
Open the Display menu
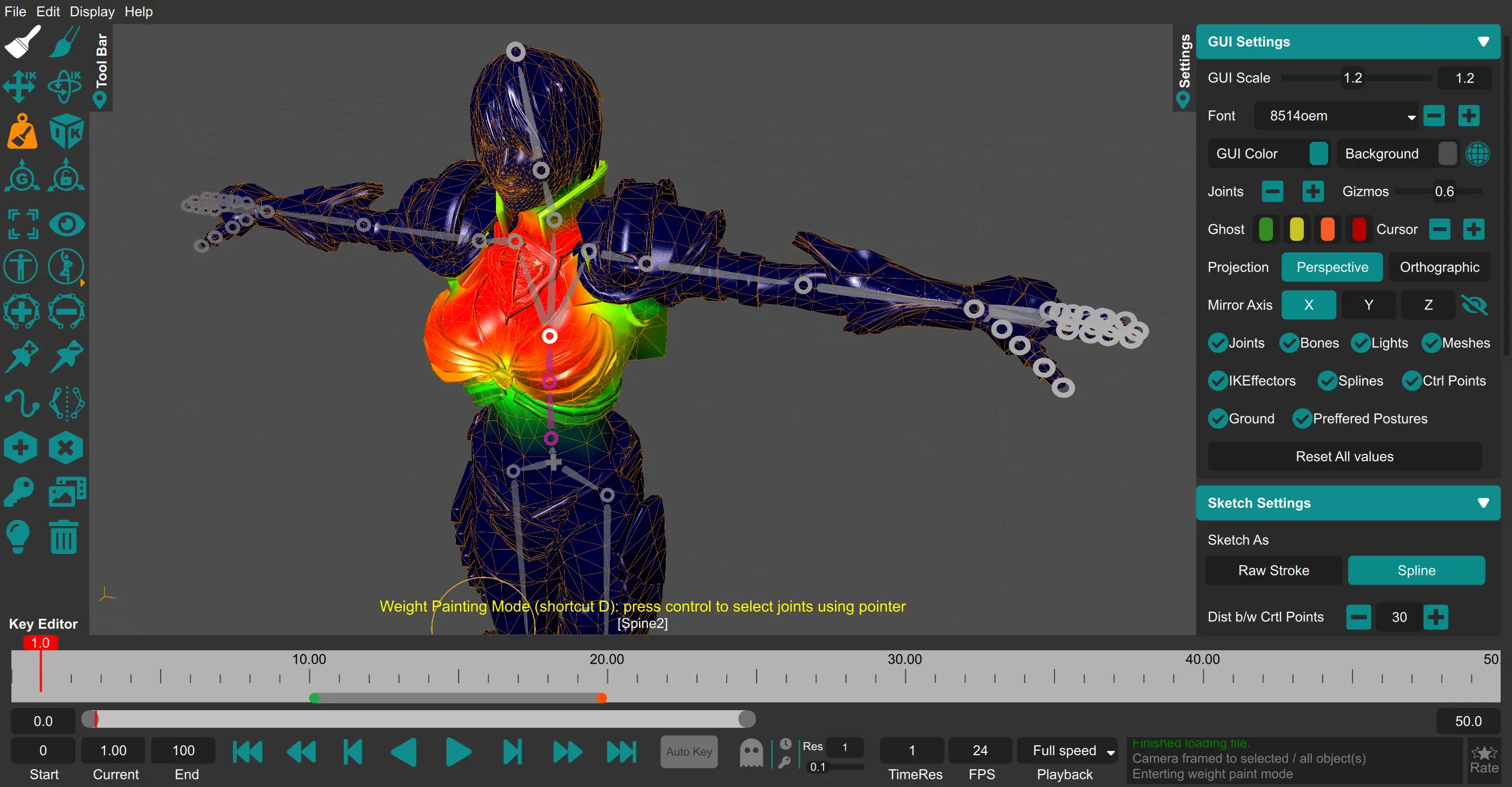tap(91, 11)
